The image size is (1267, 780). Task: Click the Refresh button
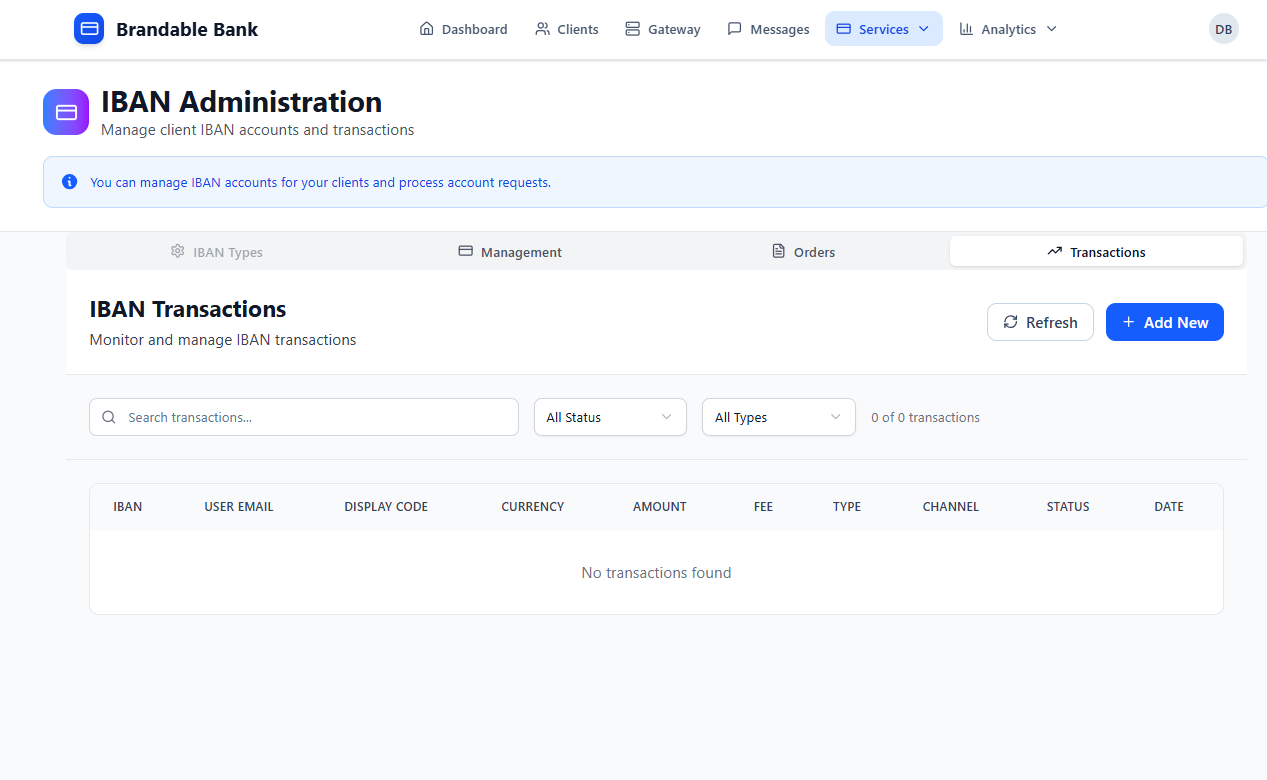coord(1040,321)
